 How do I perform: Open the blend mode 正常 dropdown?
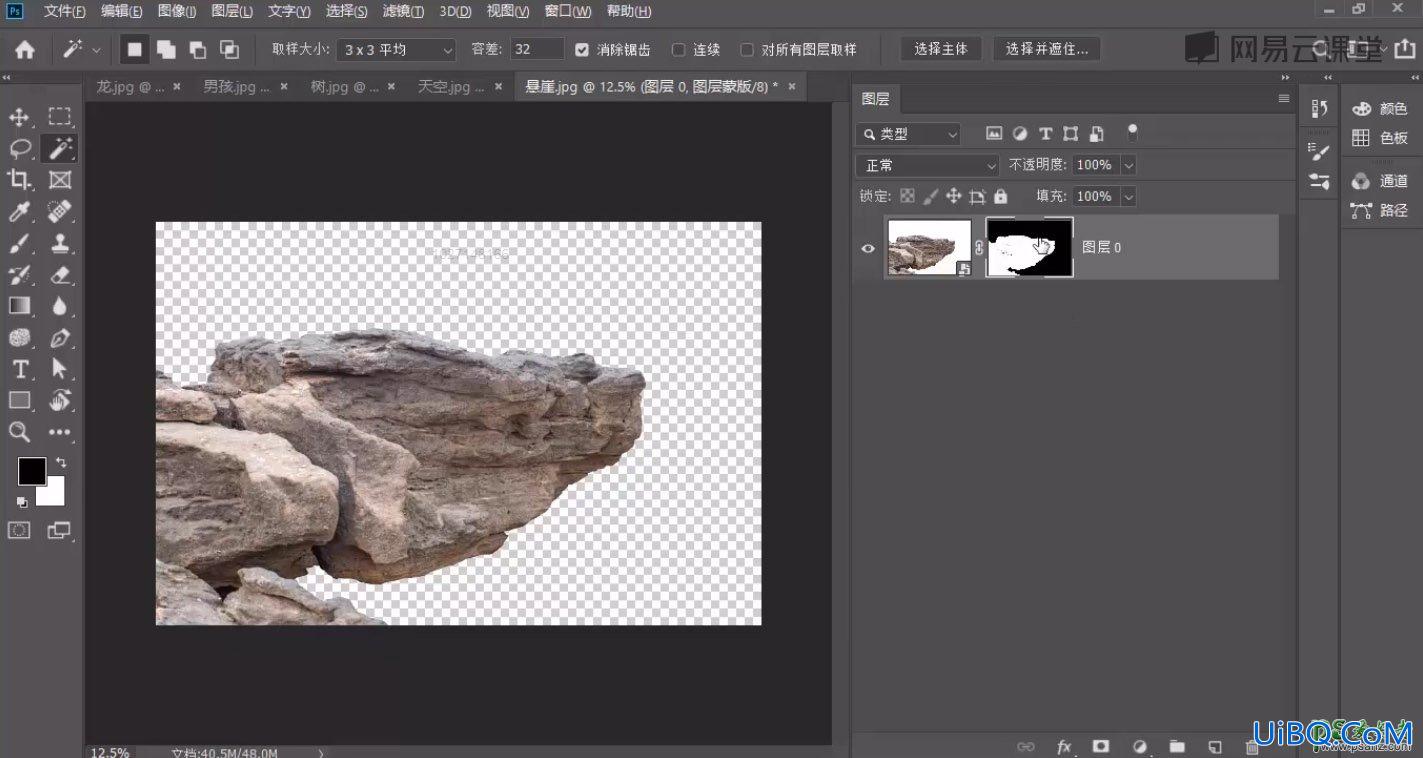coord(928,165)
